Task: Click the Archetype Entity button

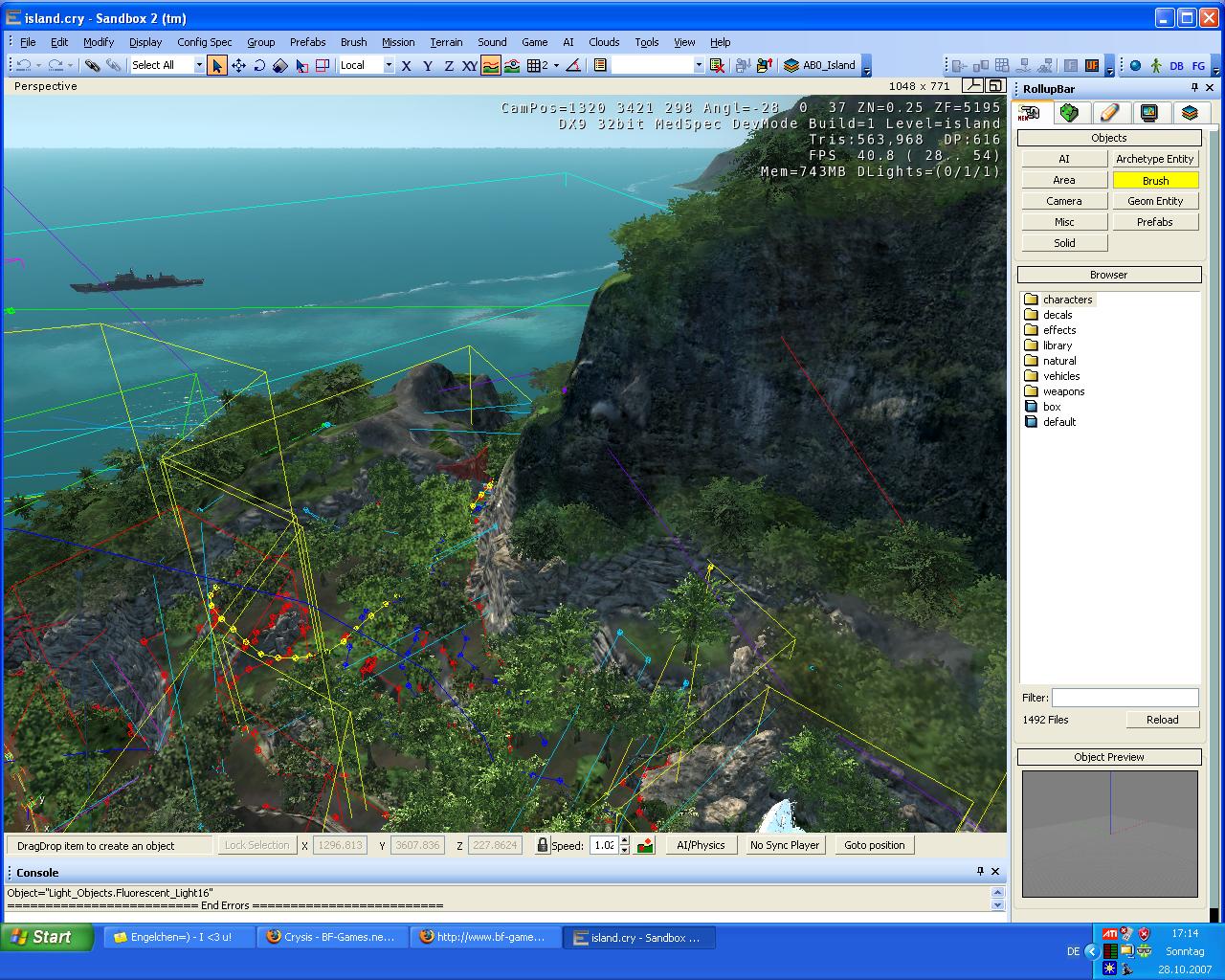Action: point(1155,159)
